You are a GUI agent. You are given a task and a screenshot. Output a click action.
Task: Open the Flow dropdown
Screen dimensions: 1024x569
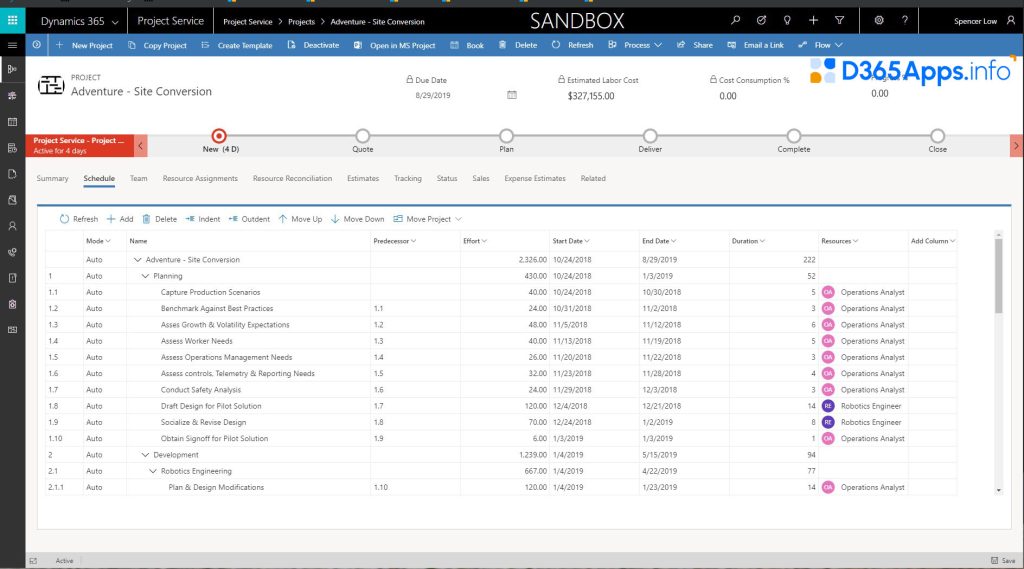click(x=820, y=45)
